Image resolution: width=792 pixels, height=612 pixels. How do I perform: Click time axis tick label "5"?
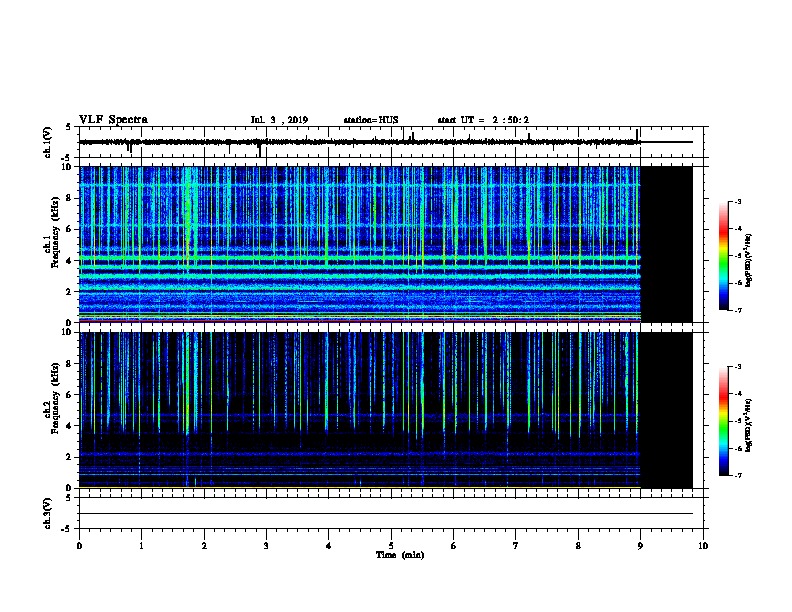[391, 545]
